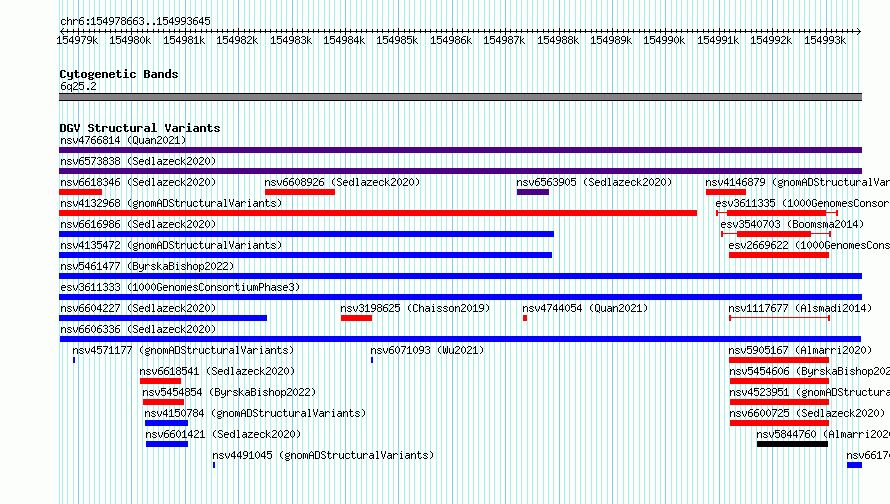Viewport: 890px width, 504px height.
Task: Click red bar under esv2669622
Action: [779, 255]
